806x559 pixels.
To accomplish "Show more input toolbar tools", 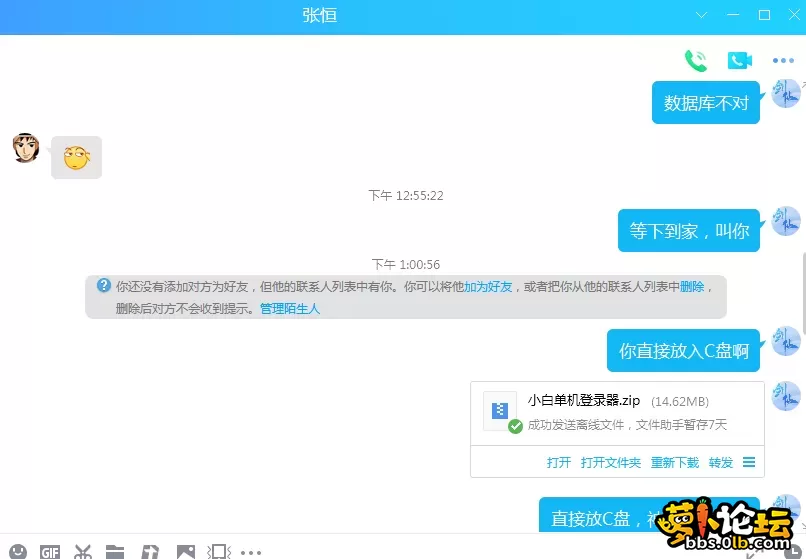I will point(251,553).
